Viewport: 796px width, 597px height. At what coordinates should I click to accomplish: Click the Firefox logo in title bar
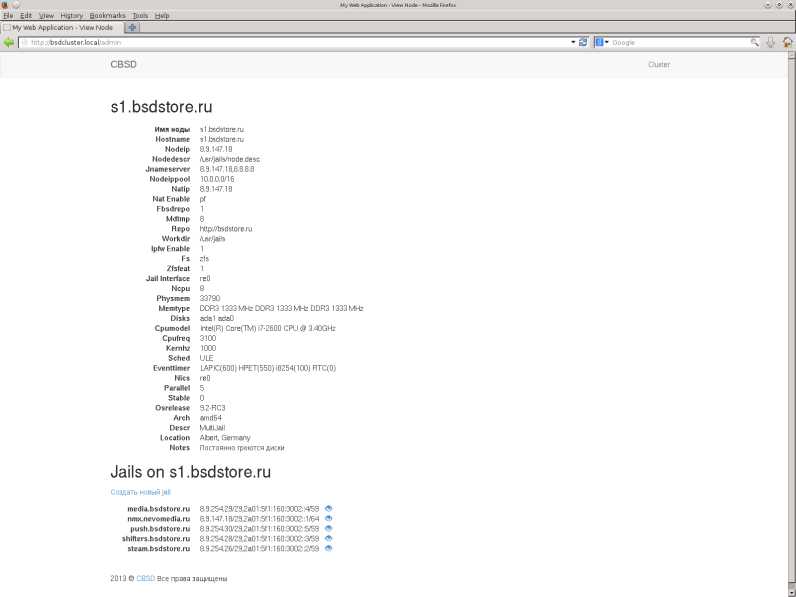[5, 5]
